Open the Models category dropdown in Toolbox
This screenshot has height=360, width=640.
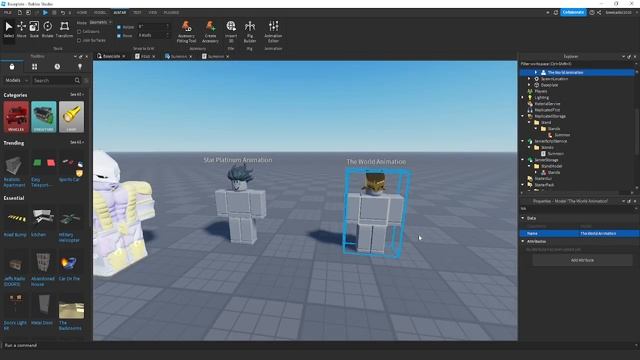pyautogui.click(x=16, y=80)
